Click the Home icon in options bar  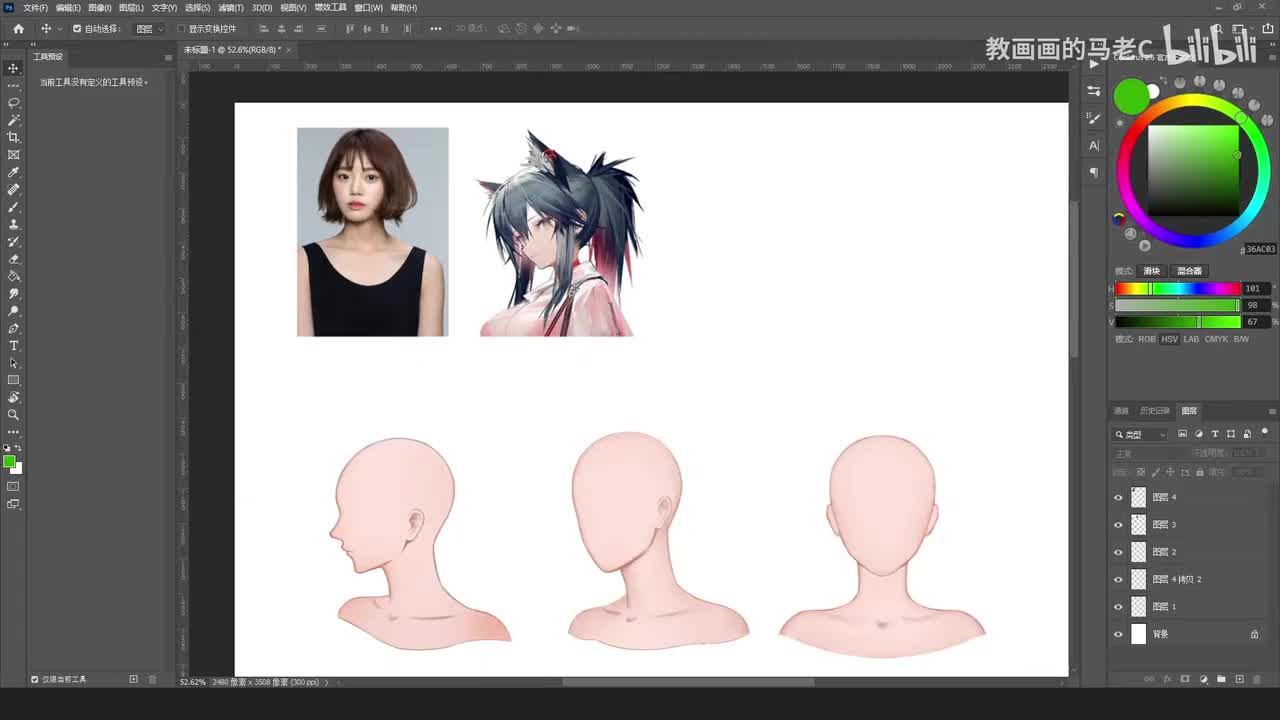coord(18,29)
